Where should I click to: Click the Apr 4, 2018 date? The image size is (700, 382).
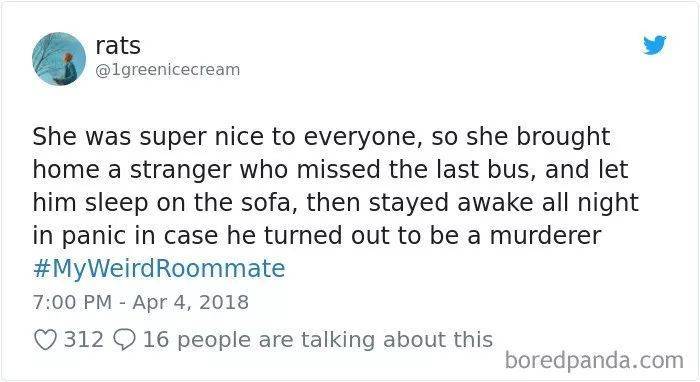[191, 302]
